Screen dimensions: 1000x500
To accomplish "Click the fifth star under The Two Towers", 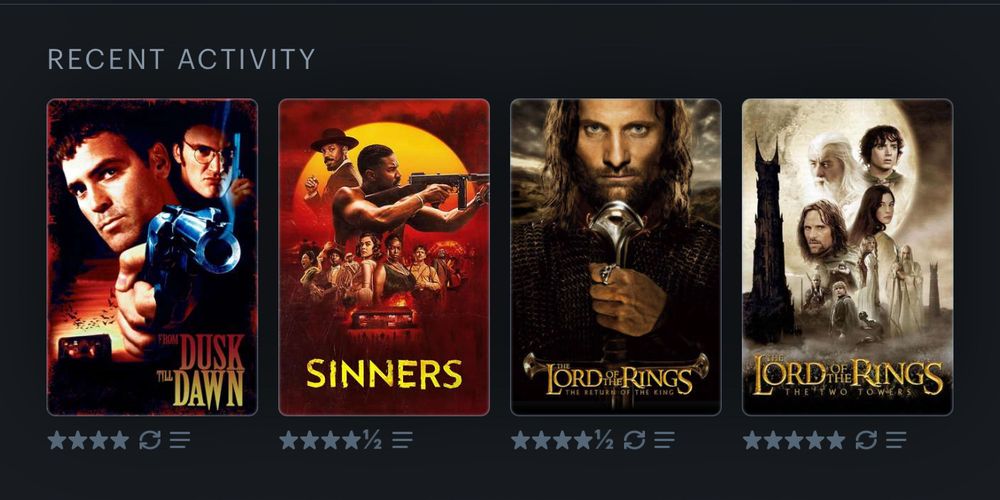I will [835, 440].
